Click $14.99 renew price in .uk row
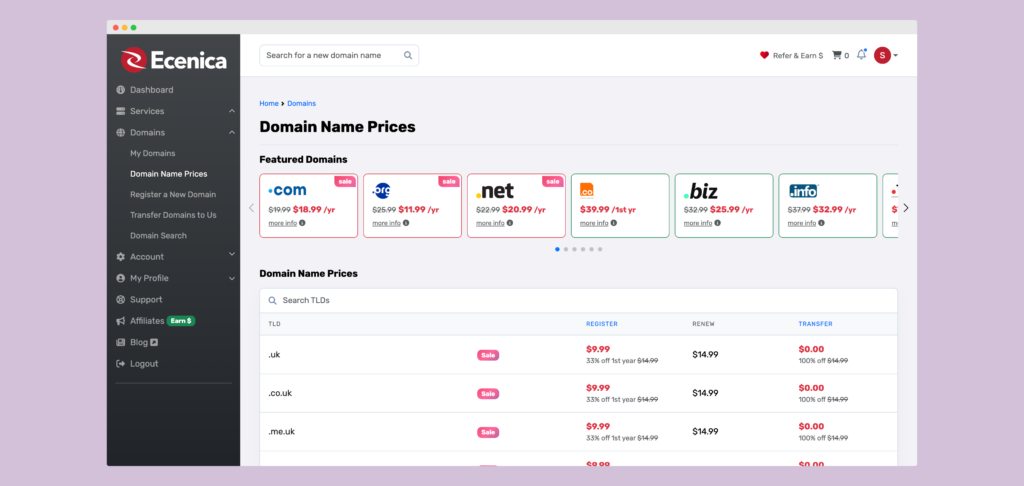 (705, 355)
